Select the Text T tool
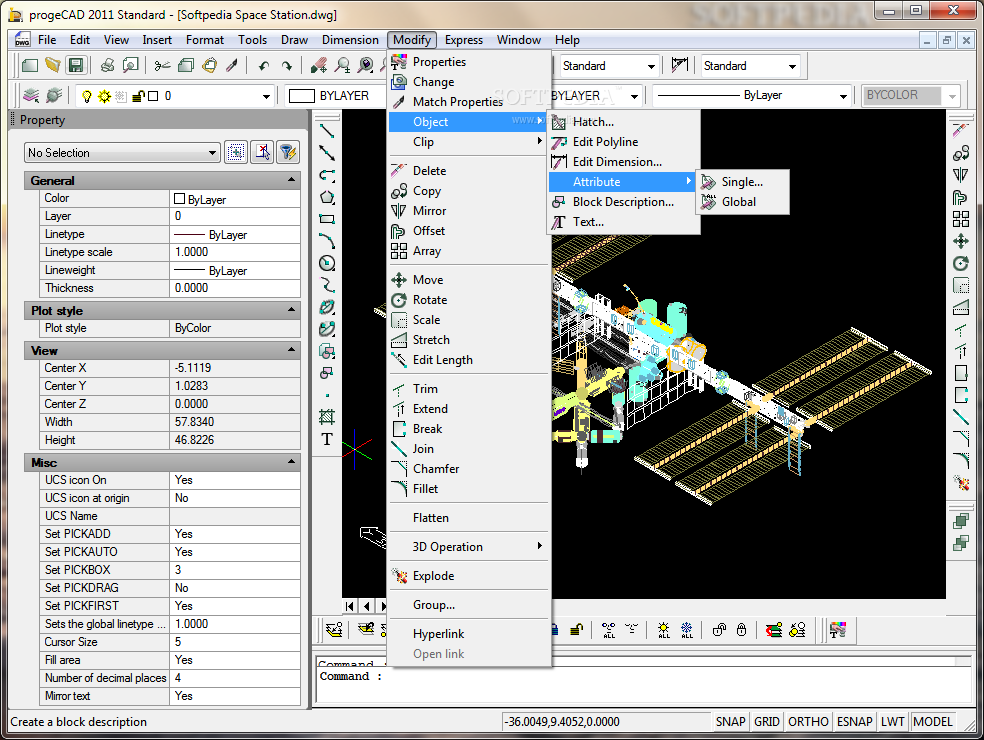Screen dimensions: 984x740 pyautogui.click(x=327, y=439)
